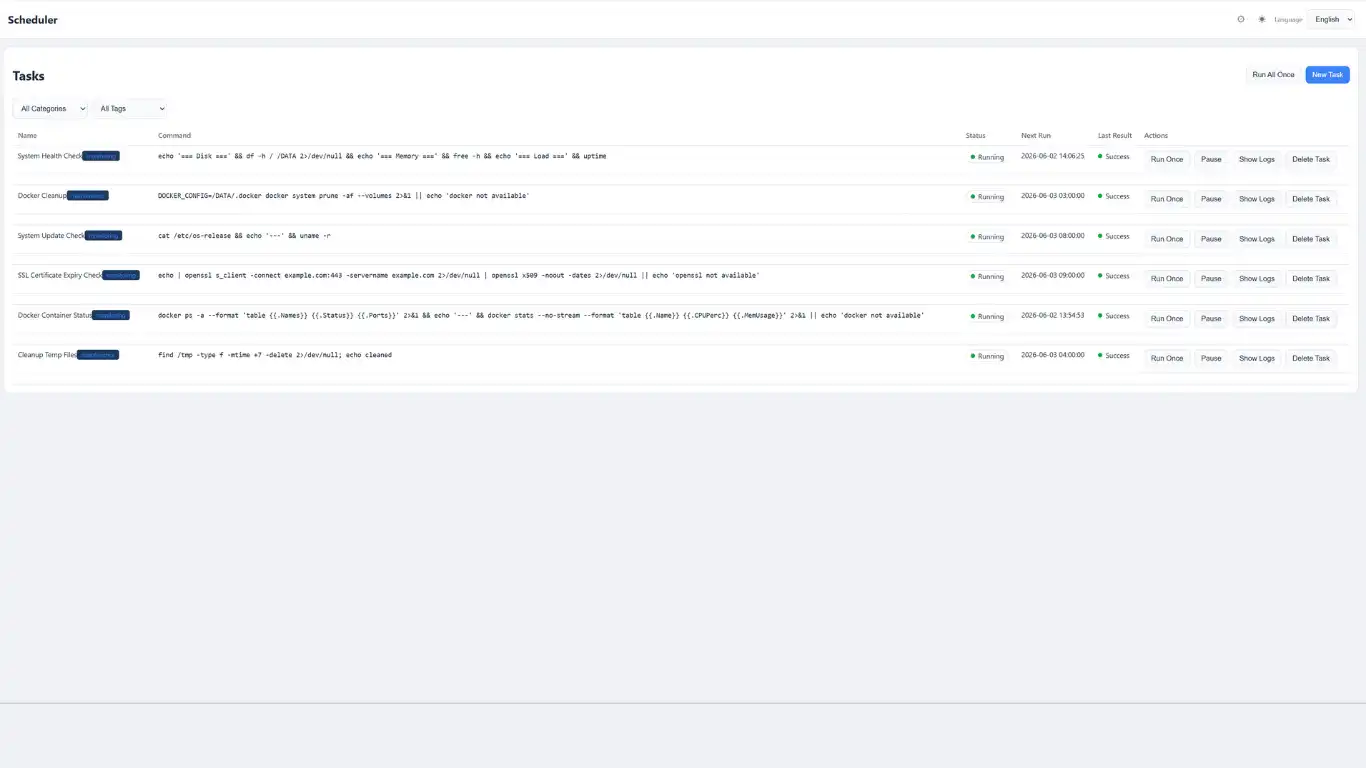Click the Scheduler title in the header
This screenshot has width=1366, height=768.
click(33, 20)
